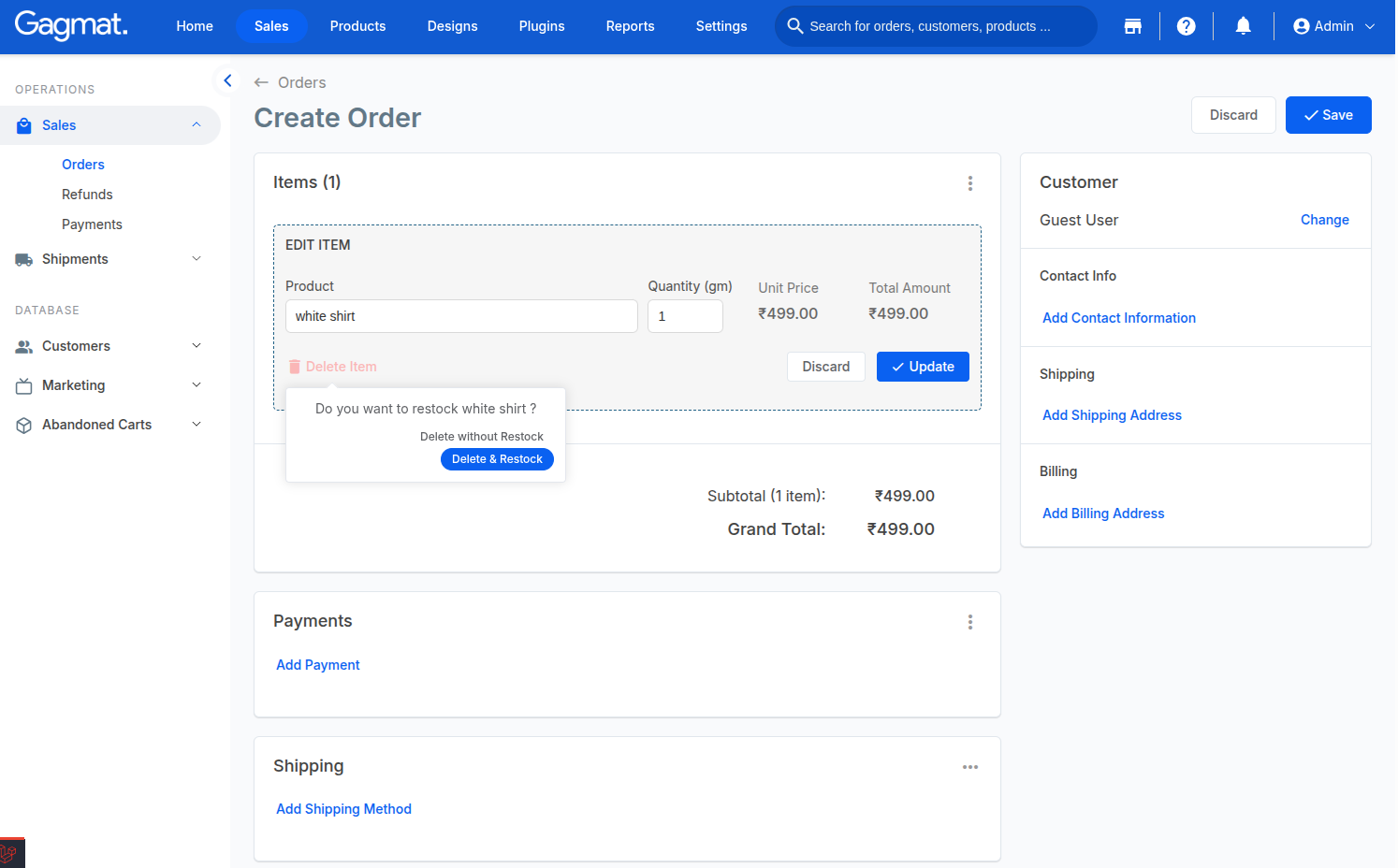The image size is (1398, 868).
Task: Choose Delete & Restock
Action: coord(497,459)
